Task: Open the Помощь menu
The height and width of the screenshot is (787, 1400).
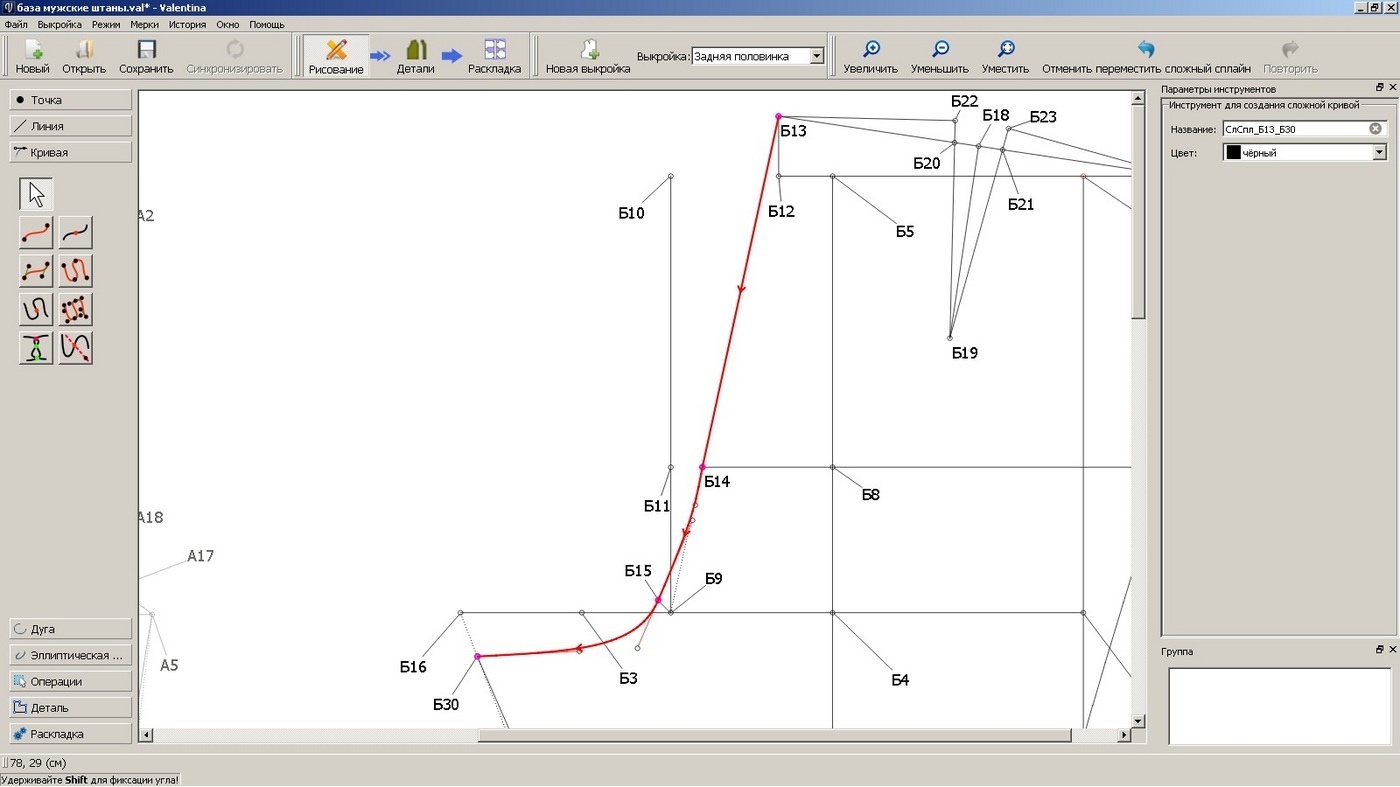Action: (x=266, y=24)
